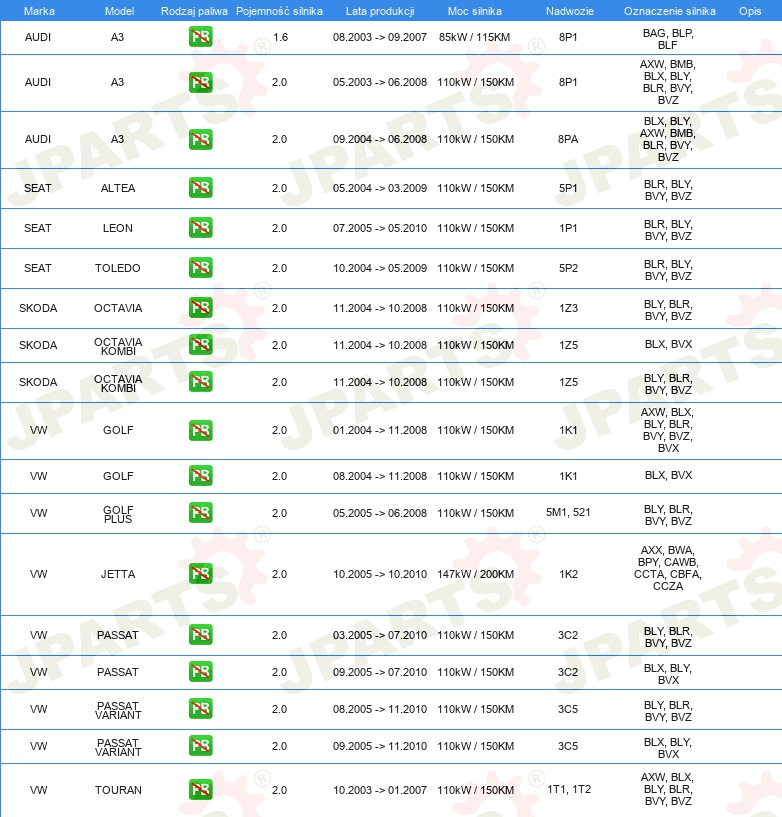Image resolution: width=782 pixels, height=817 pixels.
Task: Click the fuel icon in the VW Passat 09.2005 3C2 row
Action: tap(201, 672)
